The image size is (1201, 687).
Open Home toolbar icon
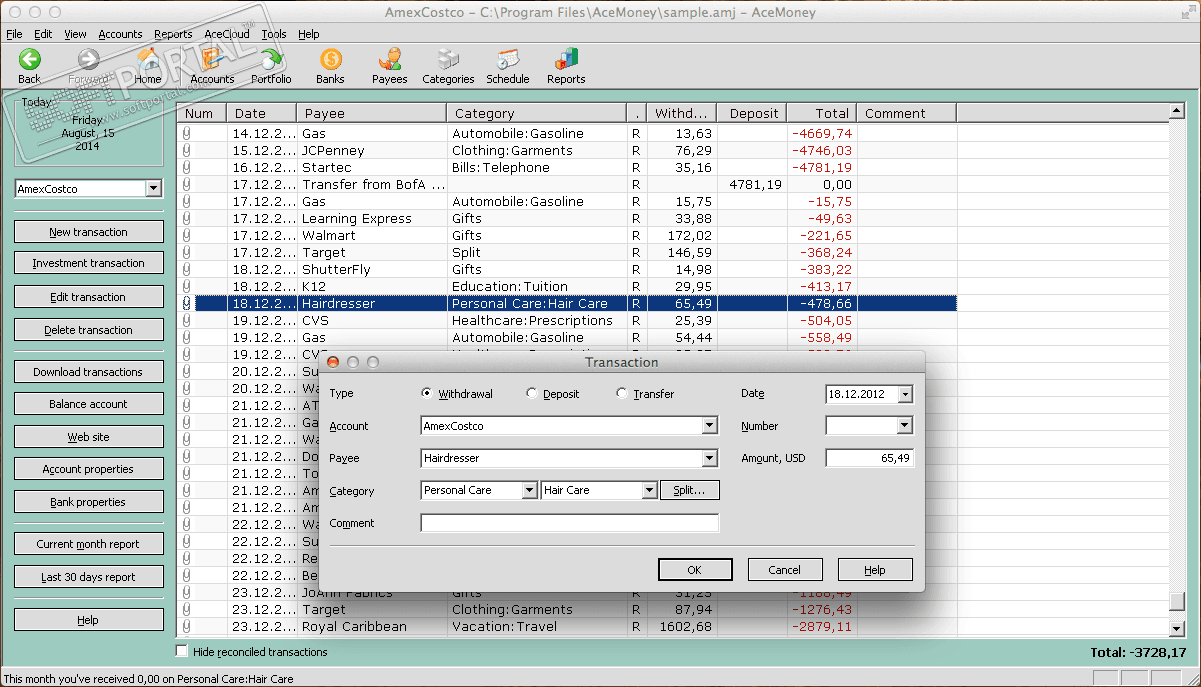[148, 66]
